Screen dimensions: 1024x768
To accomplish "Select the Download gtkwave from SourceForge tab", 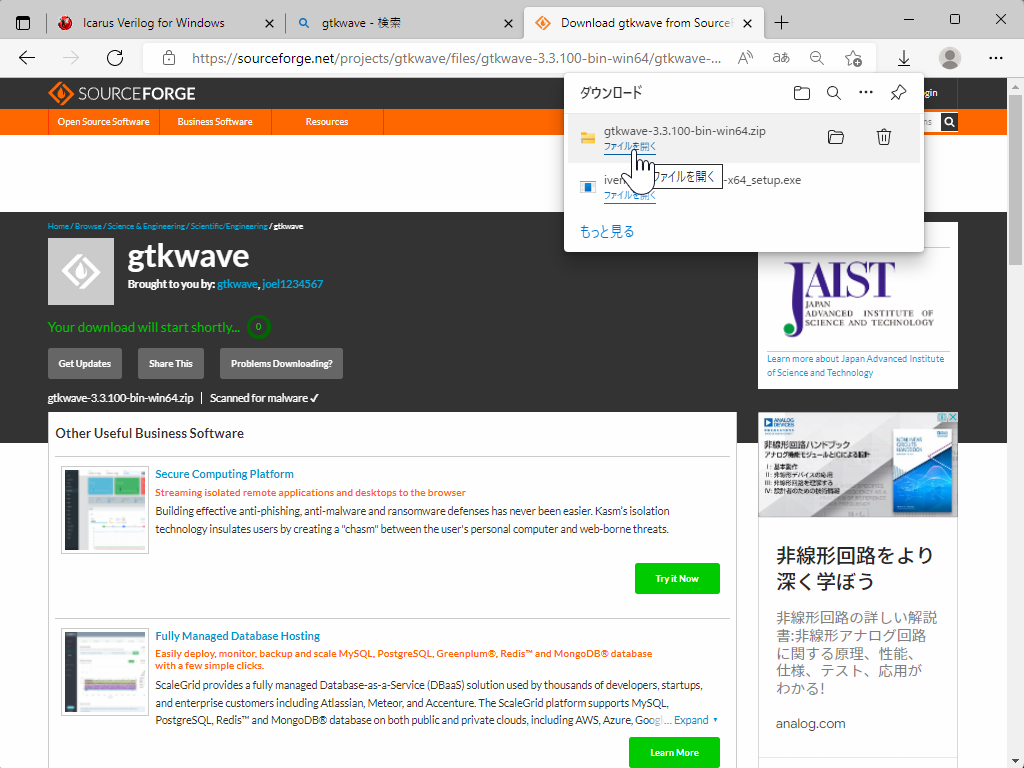I will pos(643,23).
